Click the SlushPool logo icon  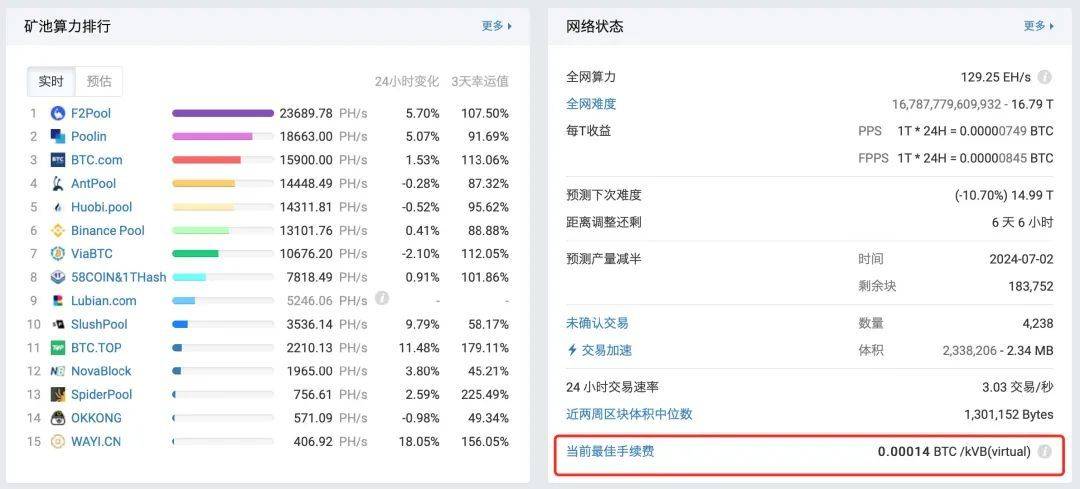[58, 324]
